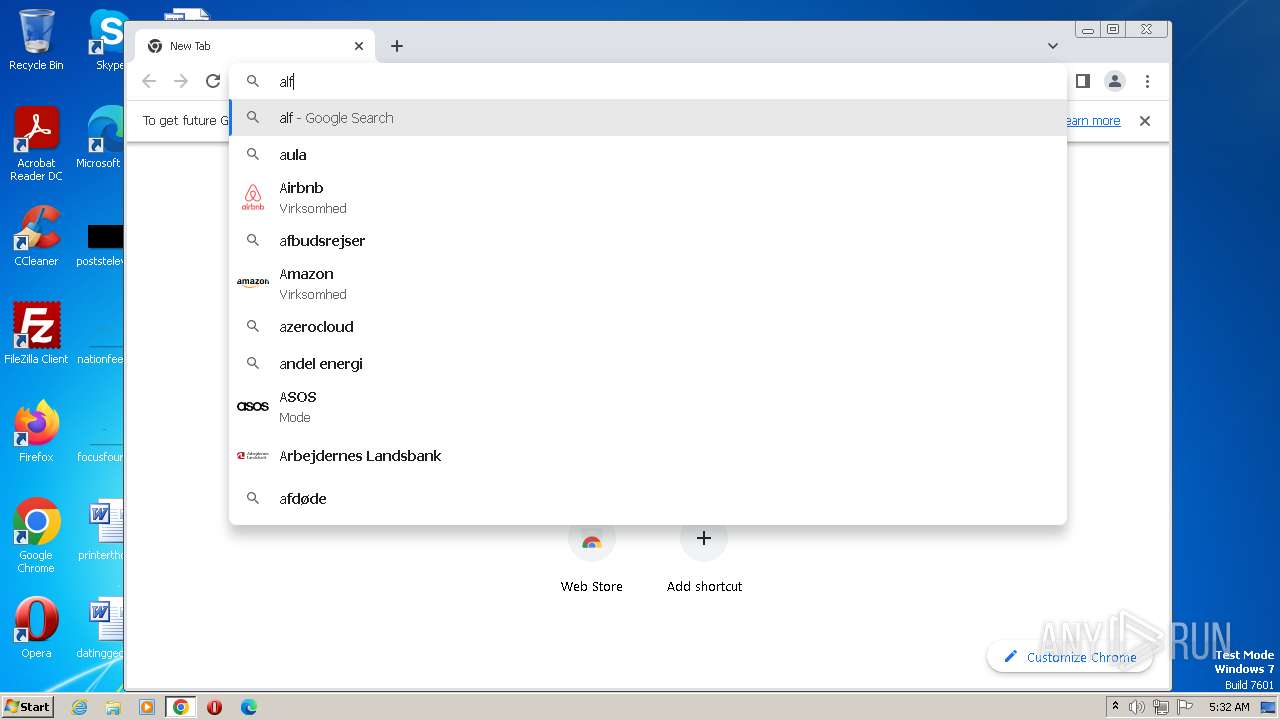1280x720 pixels.
Task: Follow the Learn more link
Action: (1092, 121)
